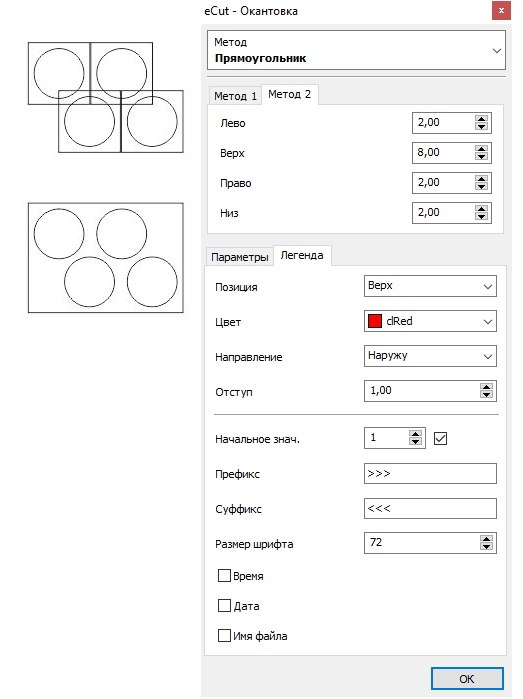Uncheck the Начальное знач. checkbox
The image size is (523, 699).
point(441,438)
